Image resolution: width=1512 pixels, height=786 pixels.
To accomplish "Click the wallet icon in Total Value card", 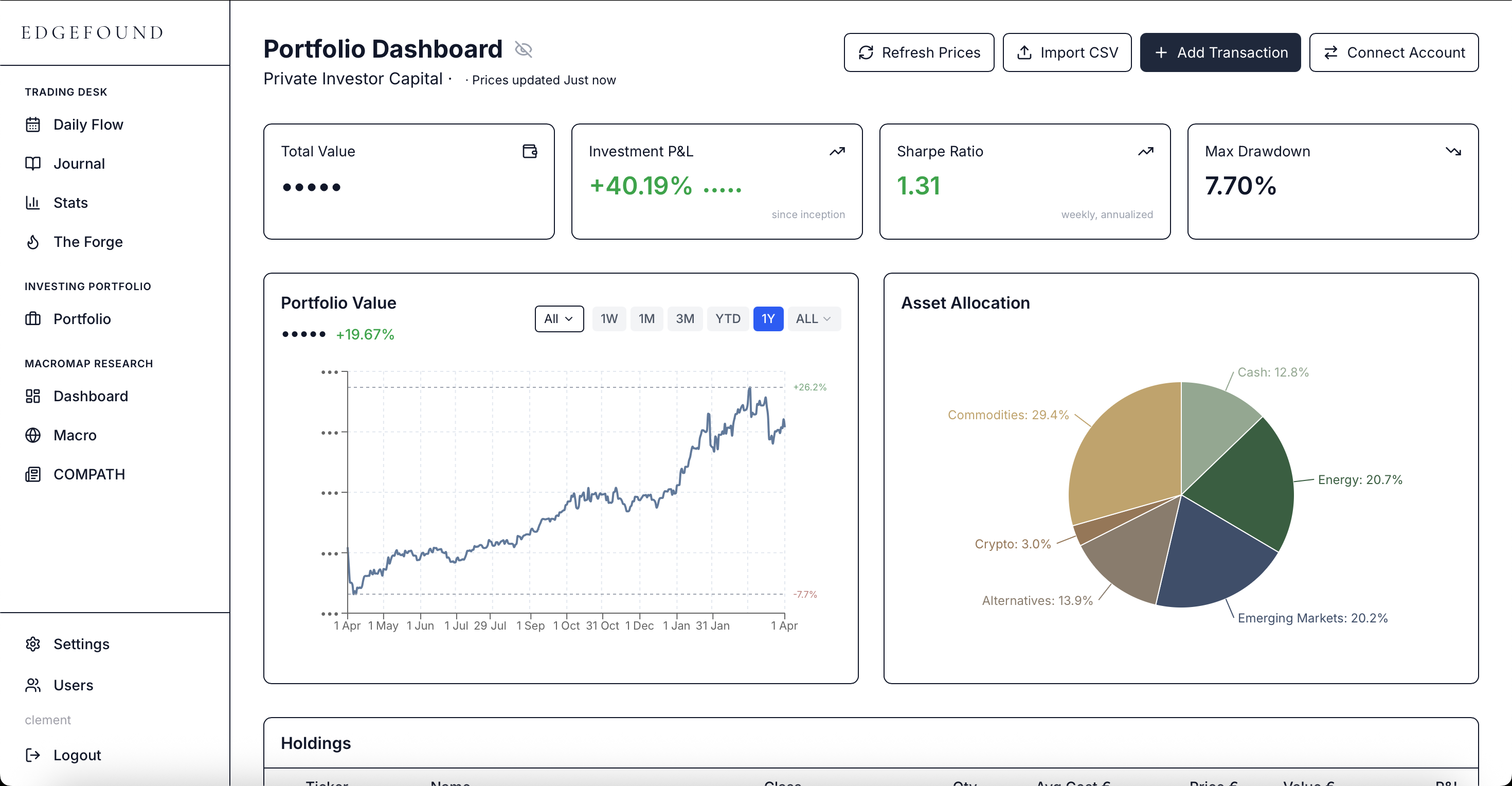I will (529, 151).
